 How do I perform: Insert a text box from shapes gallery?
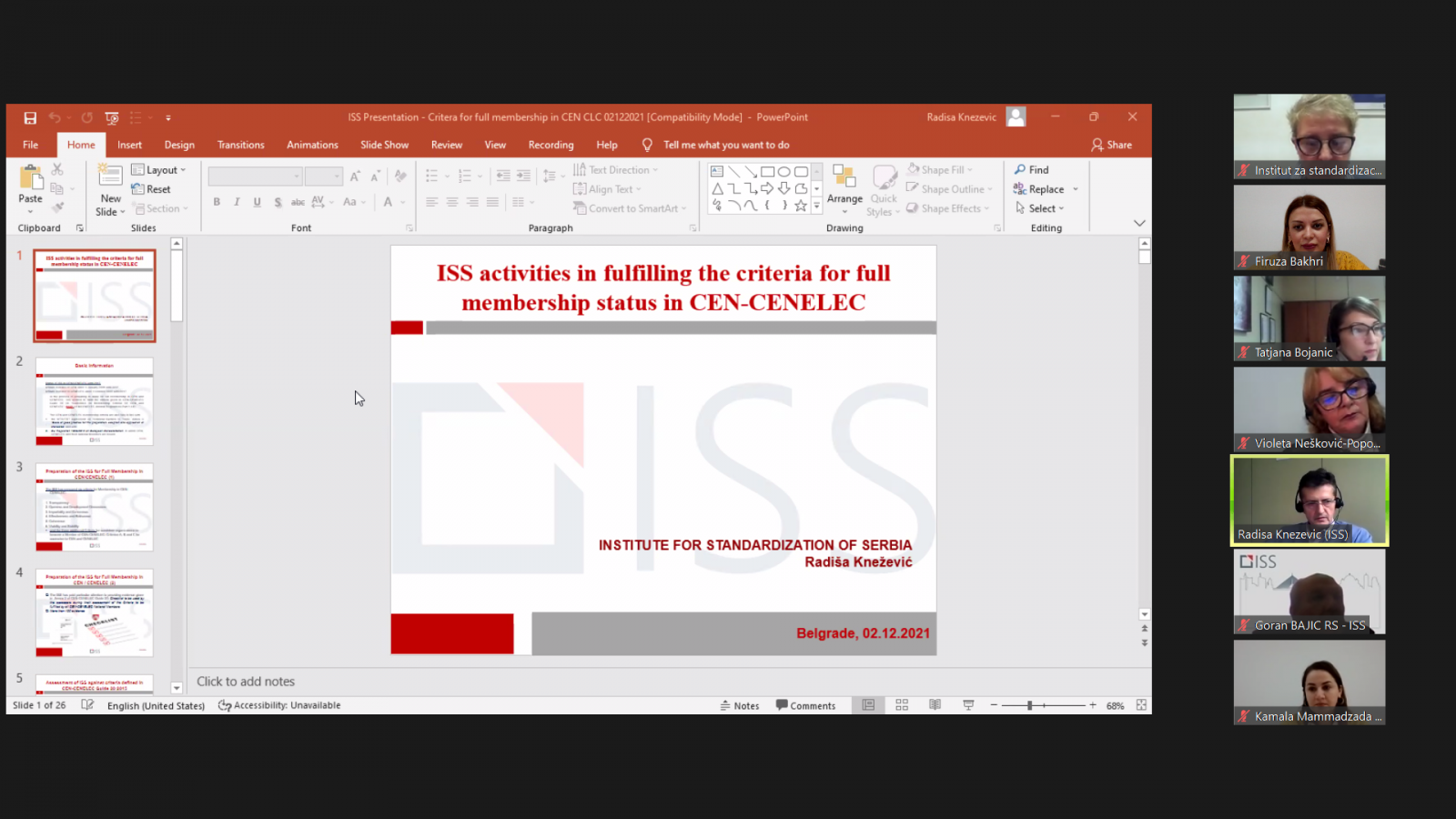717,171
